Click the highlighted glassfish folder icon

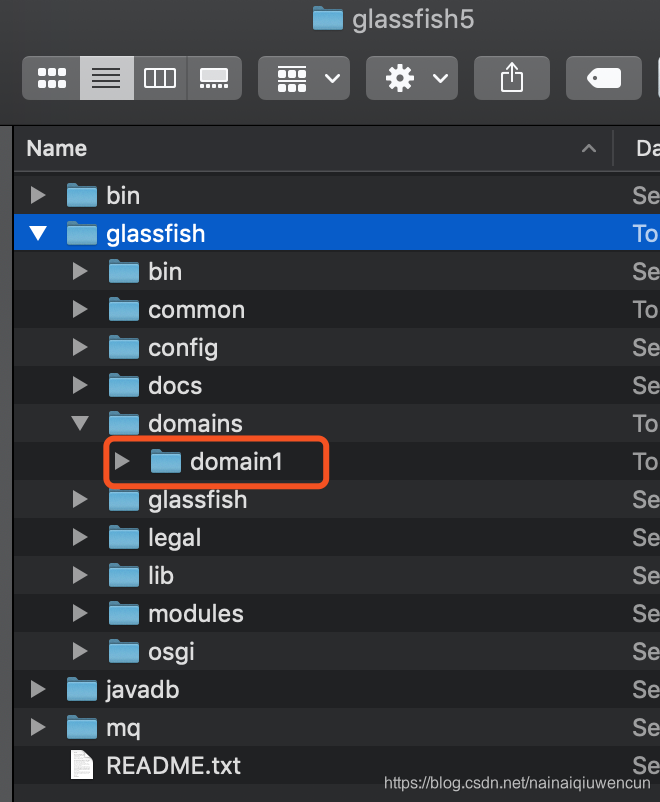coord(82,233)
